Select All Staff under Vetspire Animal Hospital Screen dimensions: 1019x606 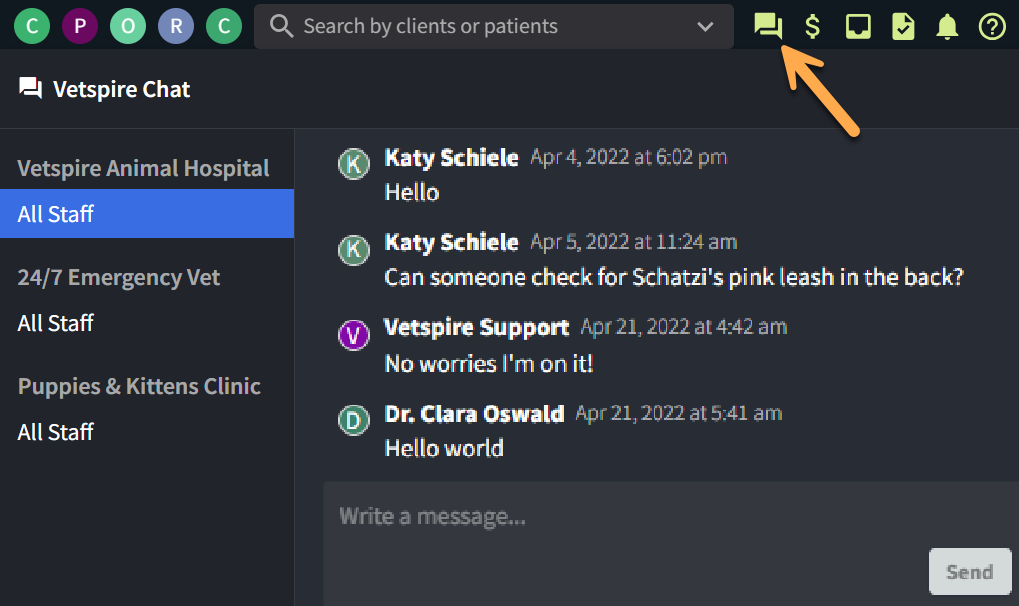pos(56,213)
